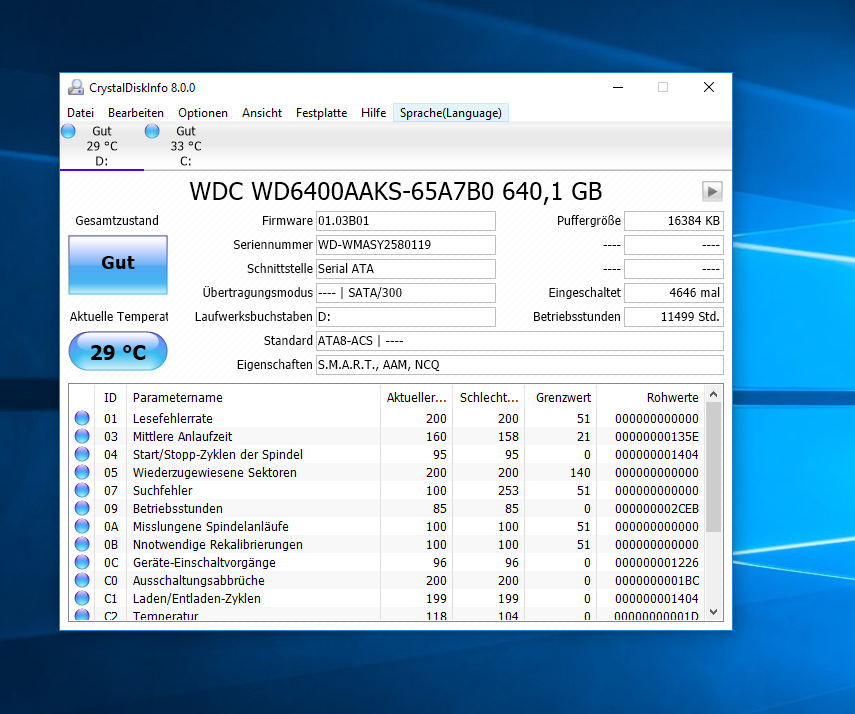The height and width of the screenshot is (714, 855).
Task: Click the ID column header
Action: tap(110, 398)
